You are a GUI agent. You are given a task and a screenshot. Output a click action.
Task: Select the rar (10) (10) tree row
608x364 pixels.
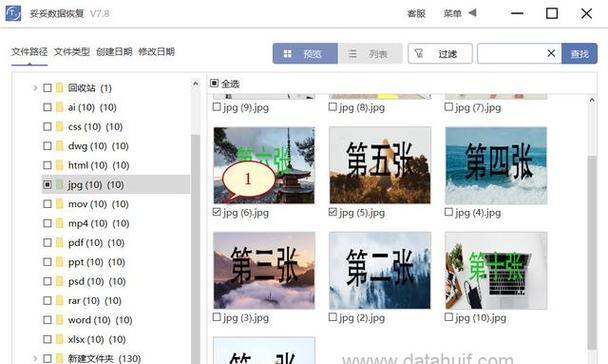[116, 301]
